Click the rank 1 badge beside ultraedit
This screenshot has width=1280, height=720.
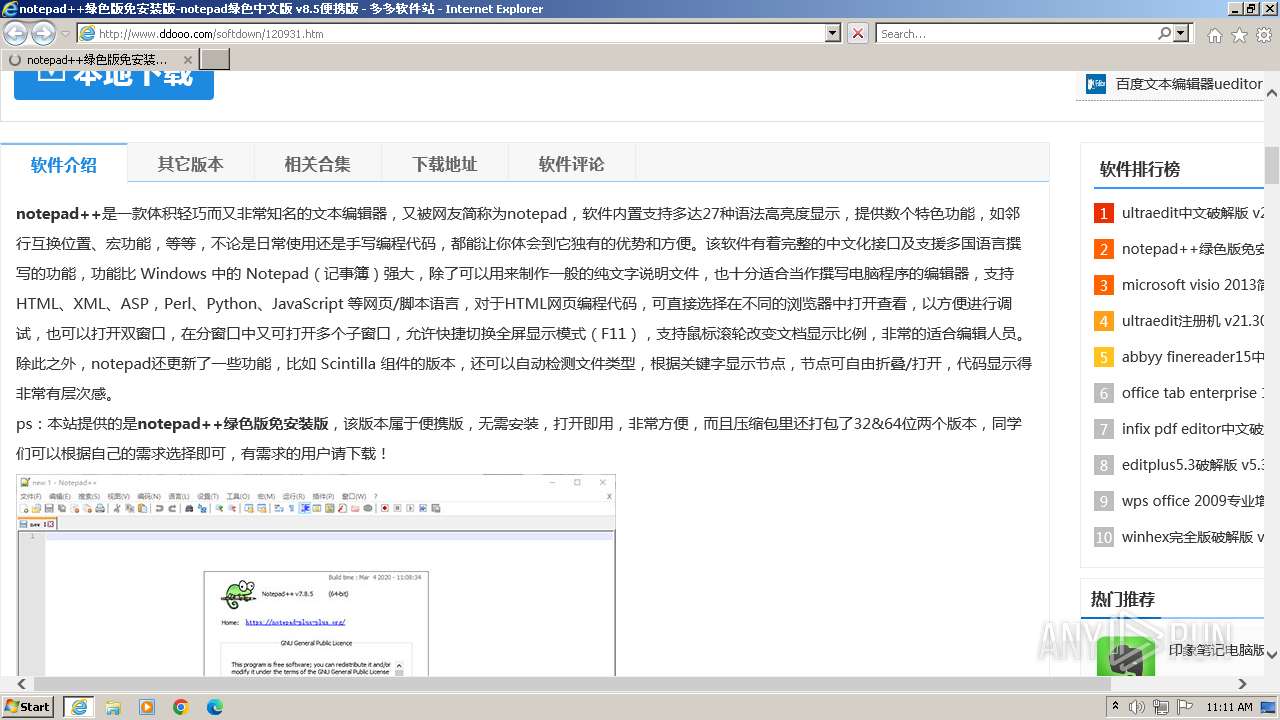point(1103,213)
